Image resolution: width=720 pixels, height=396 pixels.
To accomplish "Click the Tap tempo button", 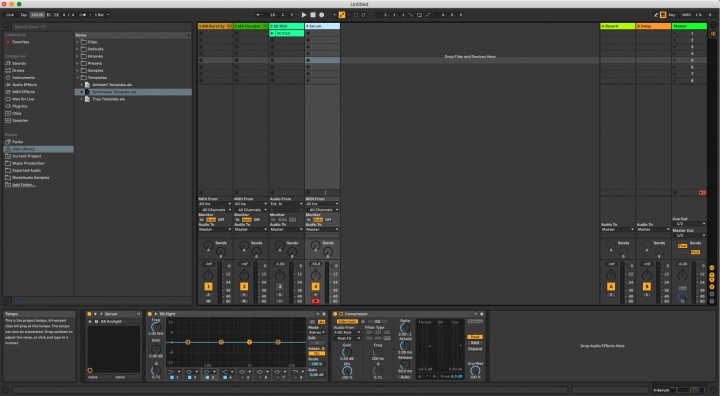I will tap(23, 15).
